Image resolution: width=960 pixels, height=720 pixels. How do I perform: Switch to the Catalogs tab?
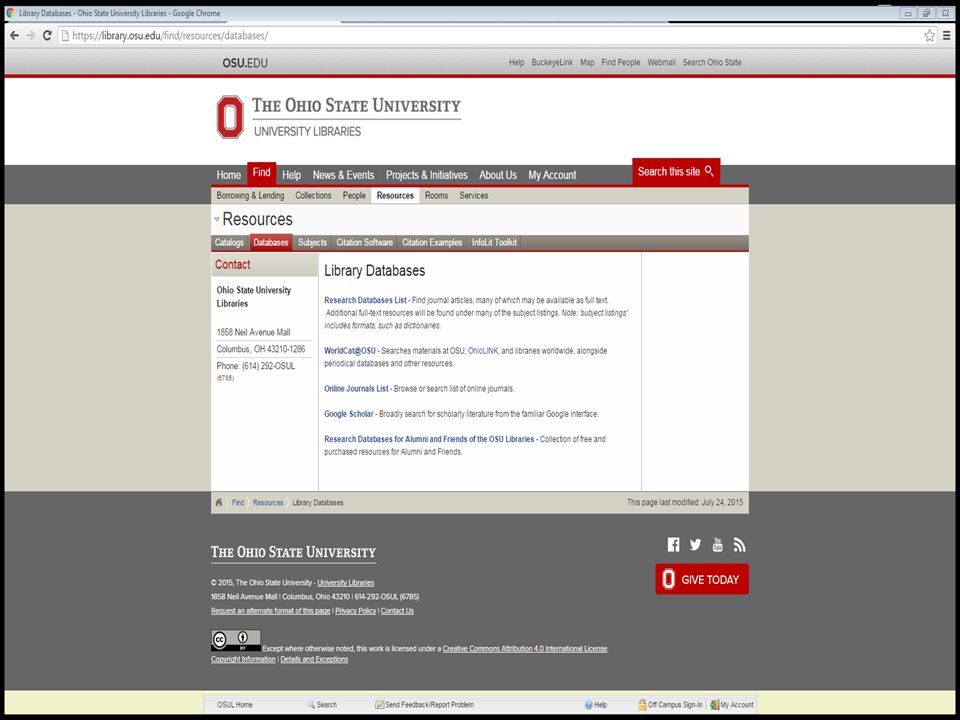(x=229, y=242)
